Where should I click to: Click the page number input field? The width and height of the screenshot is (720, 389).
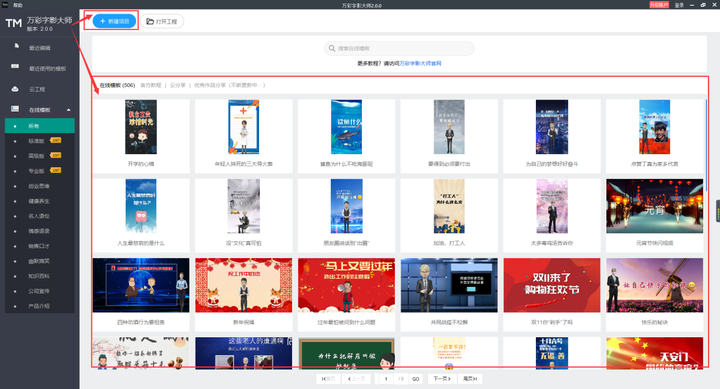(386, 379)
